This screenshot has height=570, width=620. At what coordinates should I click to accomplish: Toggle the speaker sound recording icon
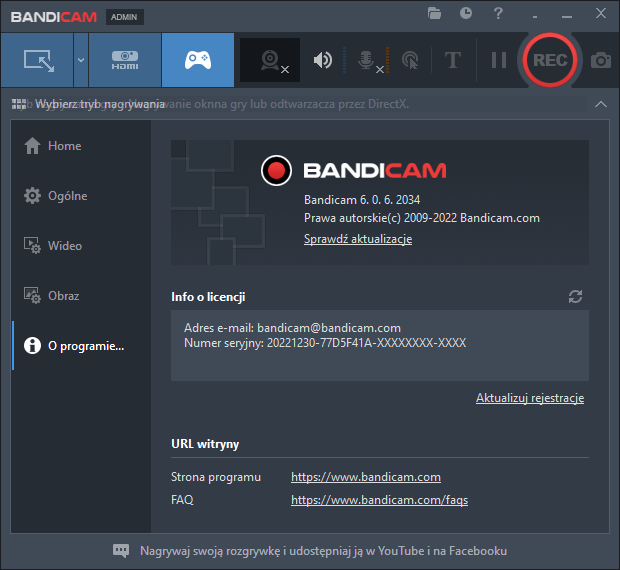(x=323, y=60)
